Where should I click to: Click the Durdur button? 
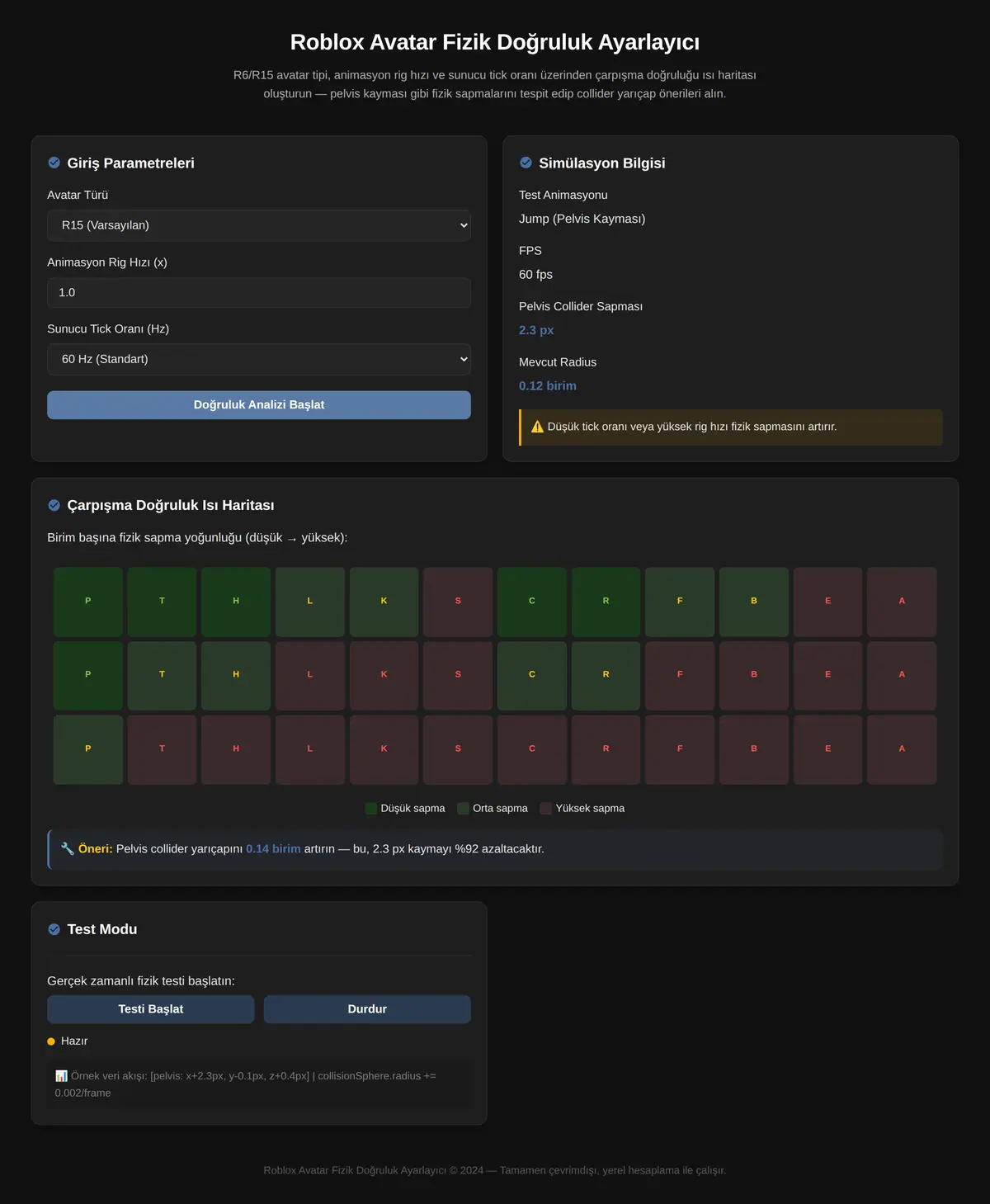[367, 1009]
